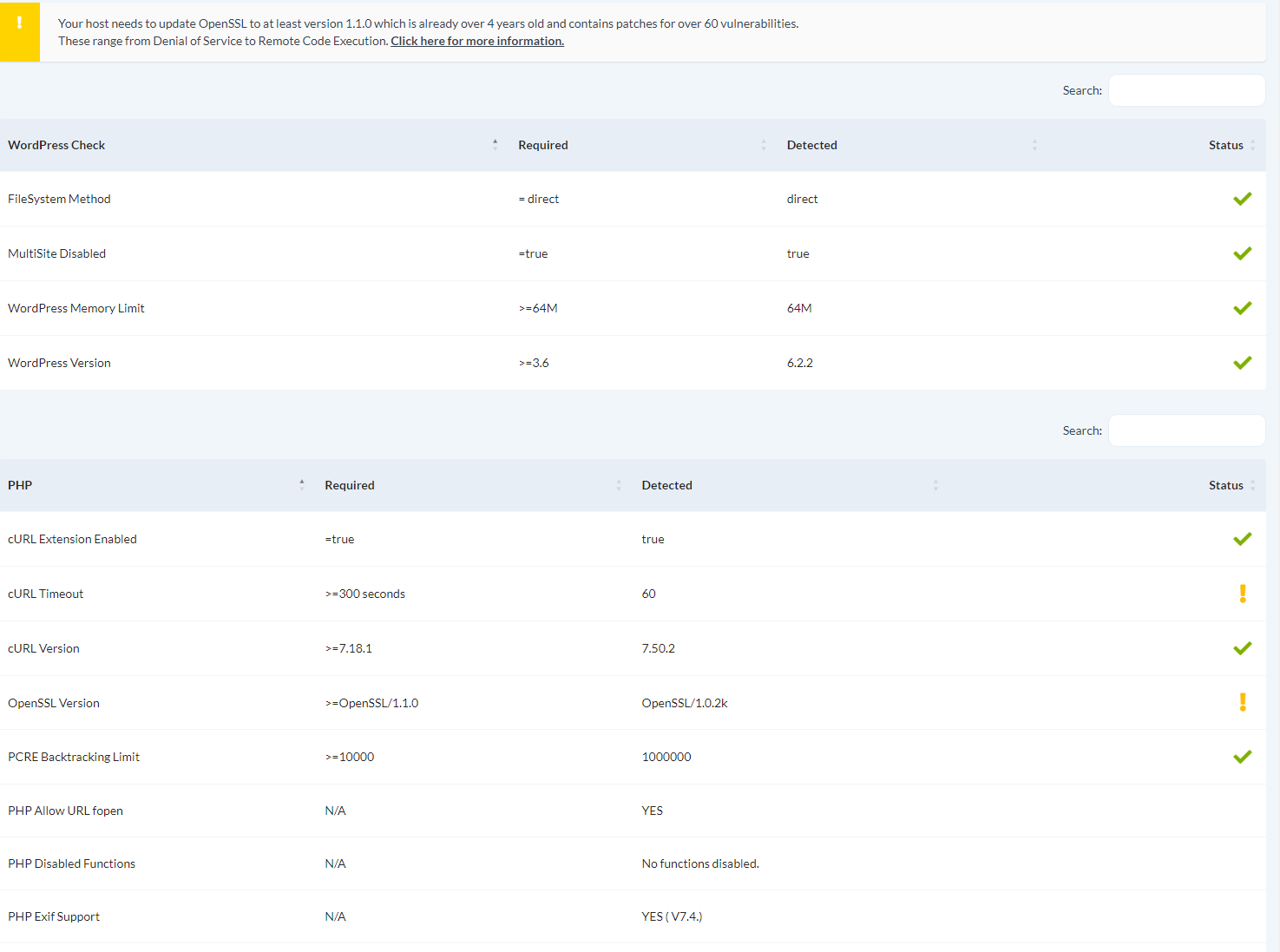
Task: Click the detected value '1000000'
Action: [x=666, y=757]
